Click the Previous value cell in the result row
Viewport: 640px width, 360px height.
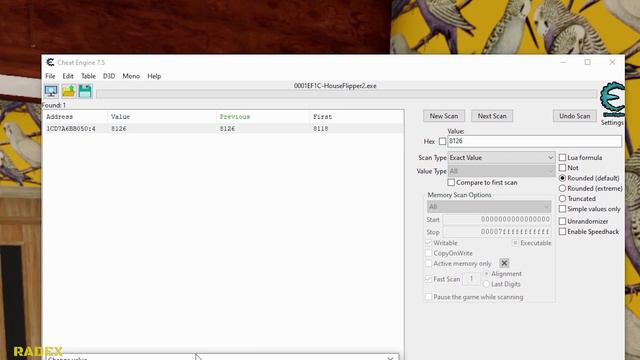(x=227, y=129)
